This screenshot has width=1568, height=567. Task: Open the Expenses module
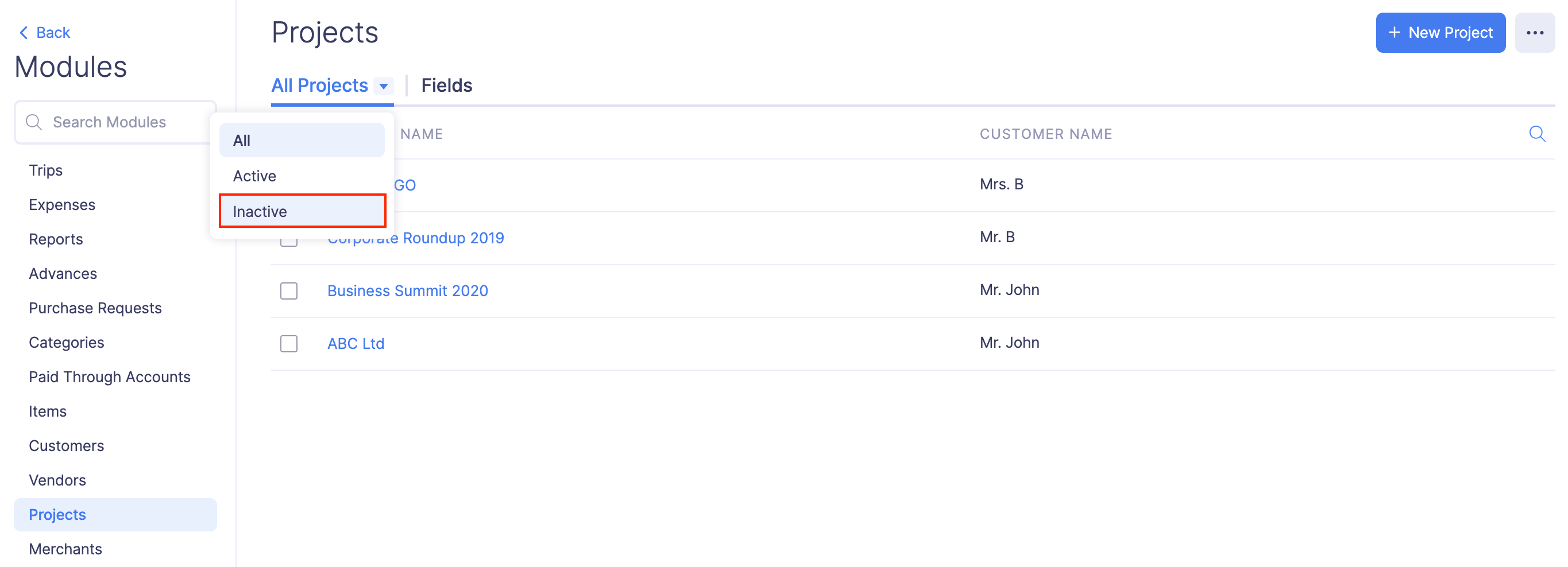tap(62, 205)
